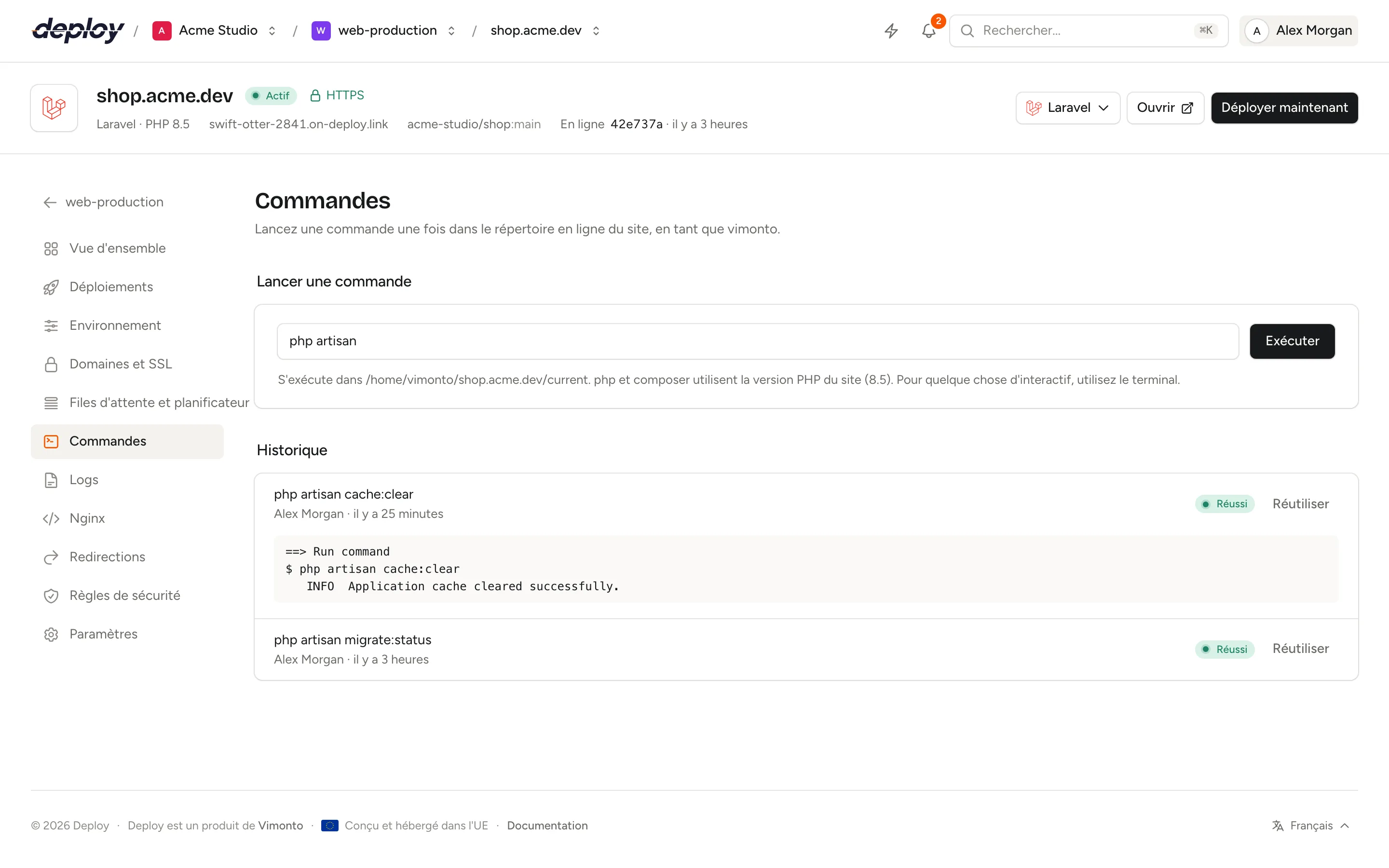Open the lightning bolt quick actions icon
This screenshot has width=1389, height=868.
coord(891,30)
